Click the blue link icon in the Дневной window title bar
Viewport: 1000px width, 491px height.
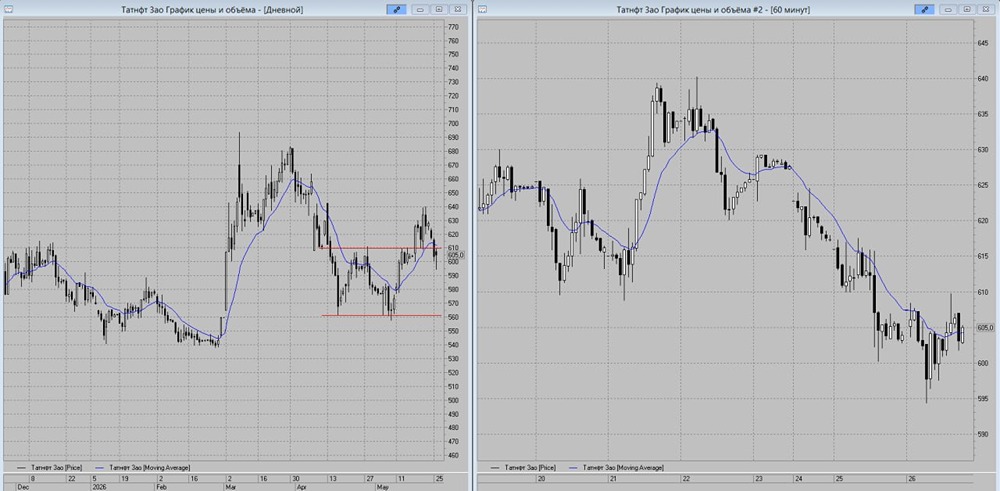395,10
